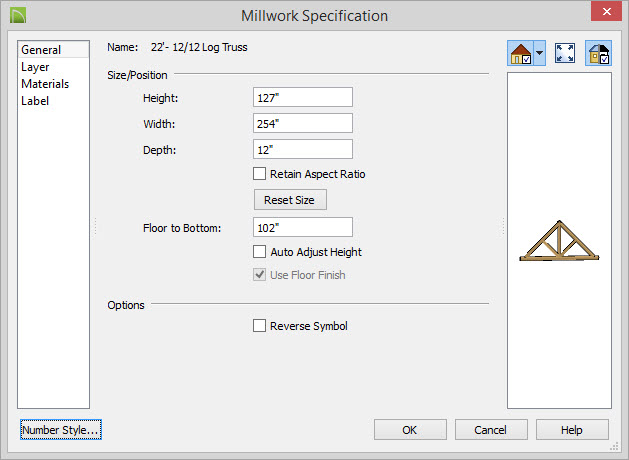Confirm with the OK button

410,430
